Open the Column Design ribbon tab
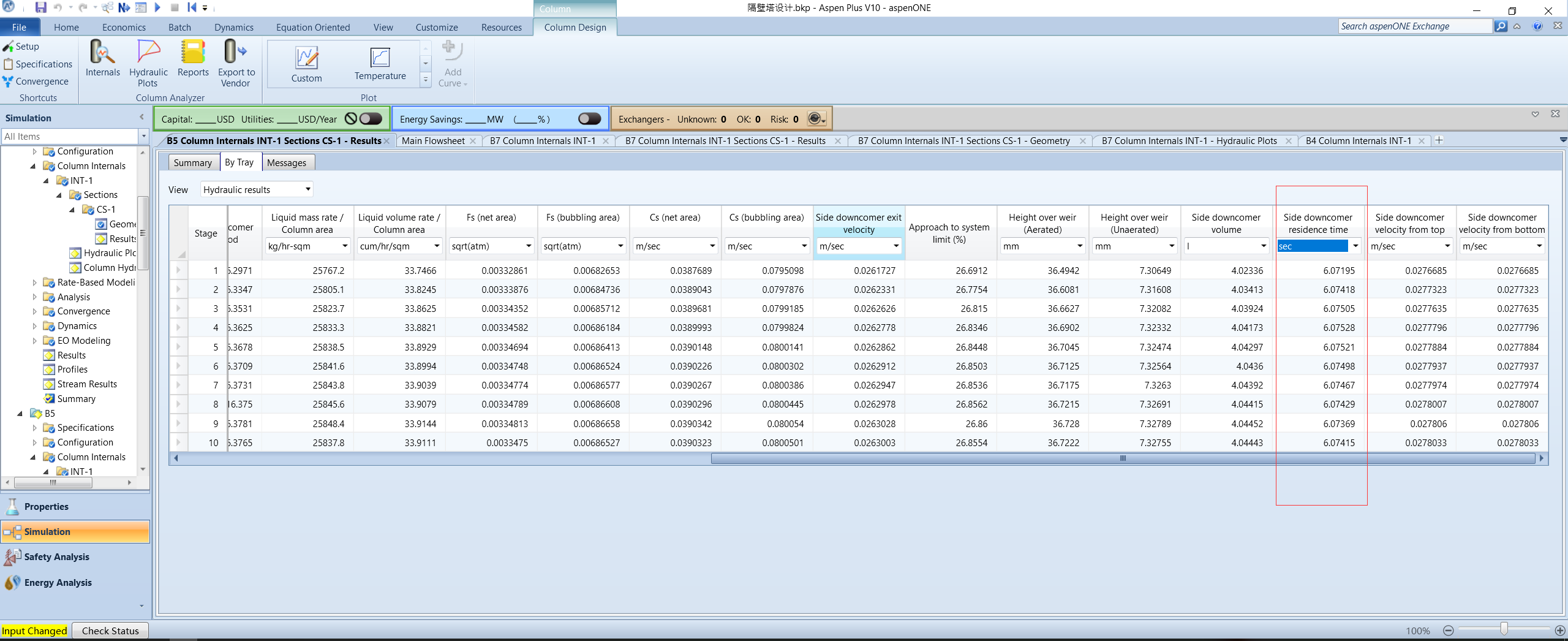Screen dimensions: 1568x641 575,27
